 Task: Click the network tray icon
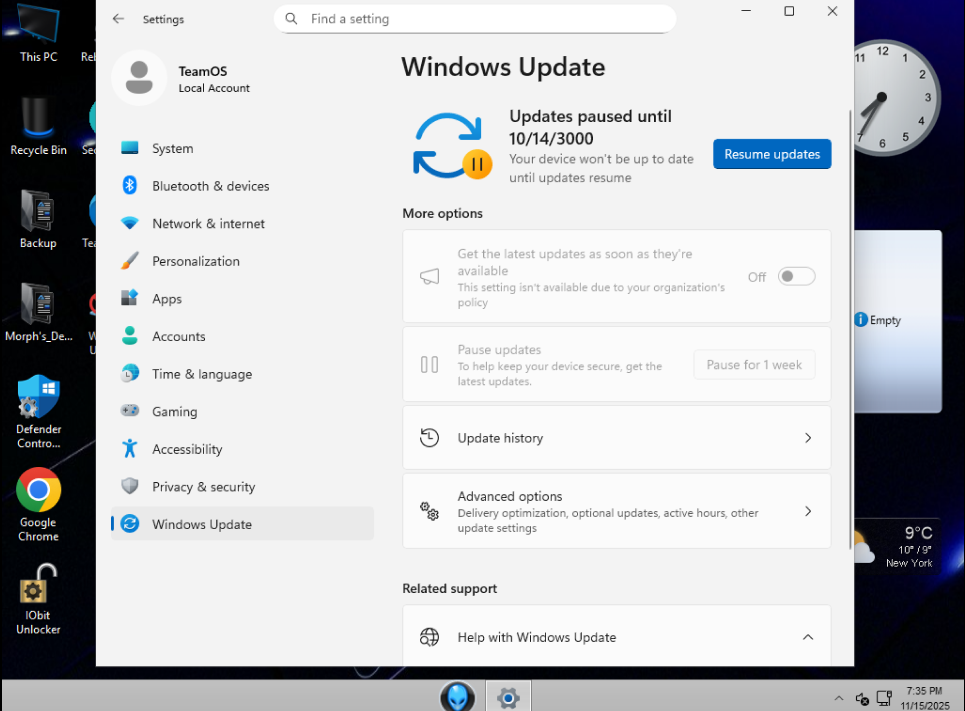tap(884, 698)
